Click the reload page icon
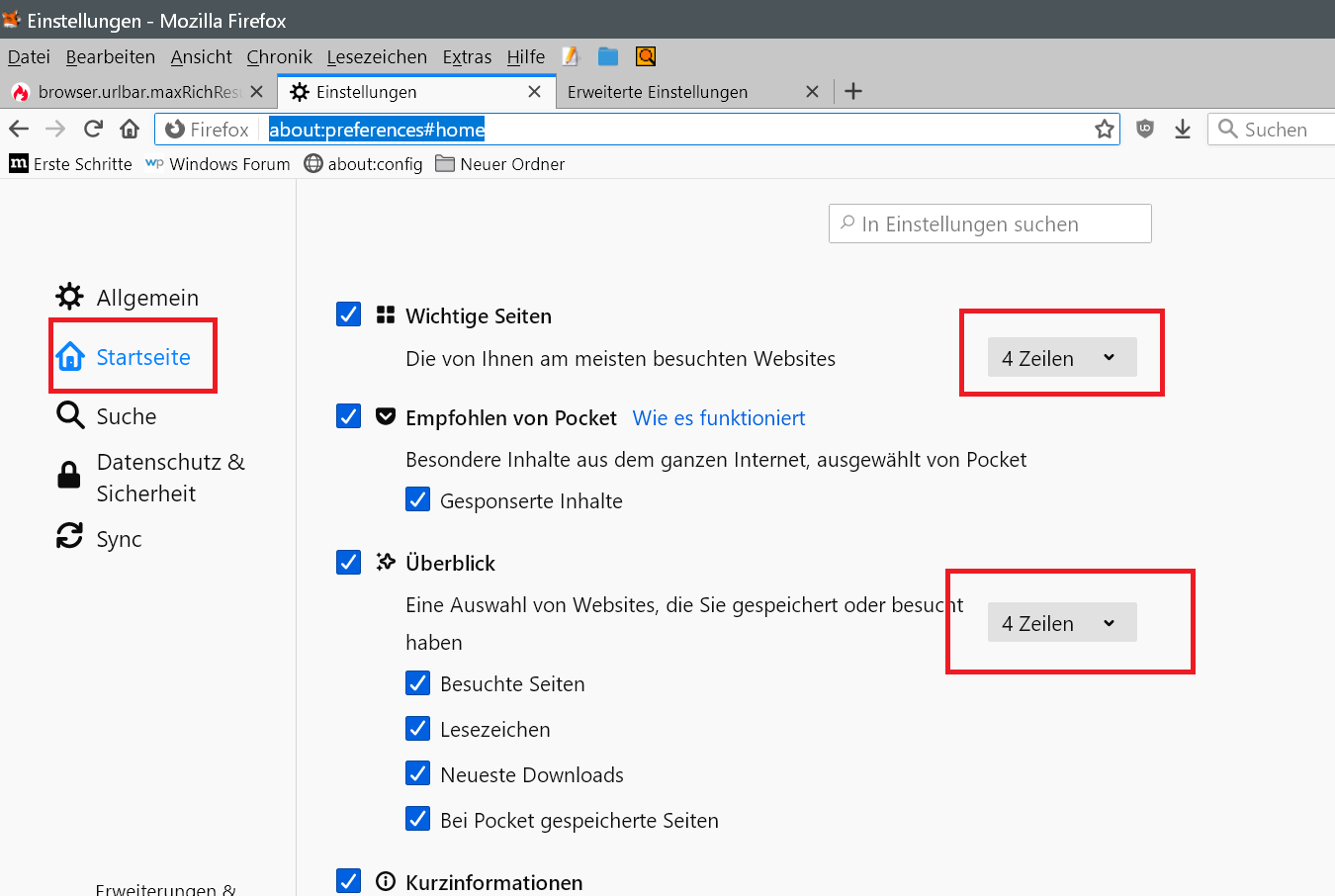The width and height of the screenshot is (1335, 896). tap(93, 129)
